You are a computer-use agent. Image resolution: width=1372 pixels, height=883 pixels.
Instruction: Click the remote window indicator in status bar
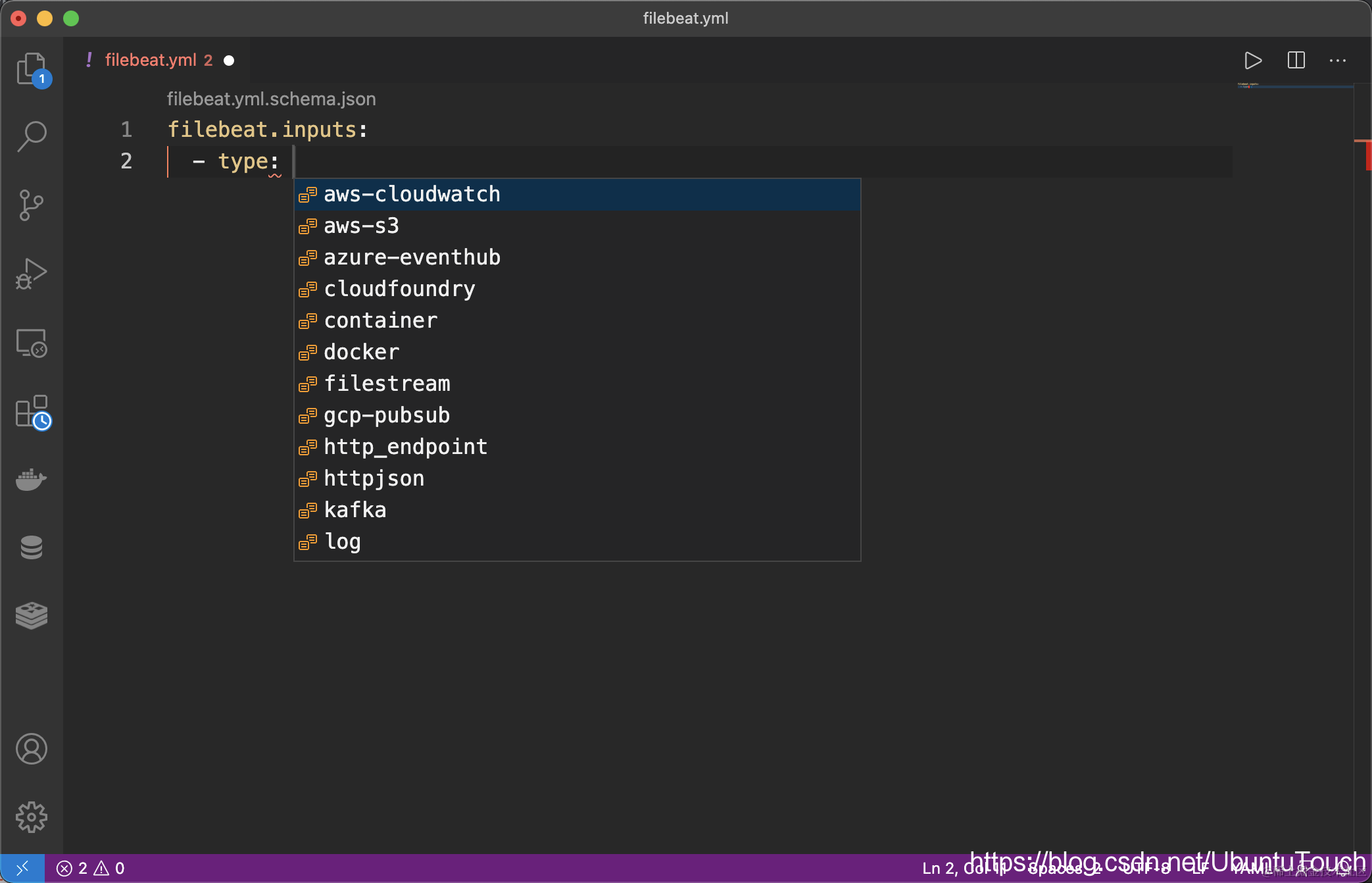point(22,869)
